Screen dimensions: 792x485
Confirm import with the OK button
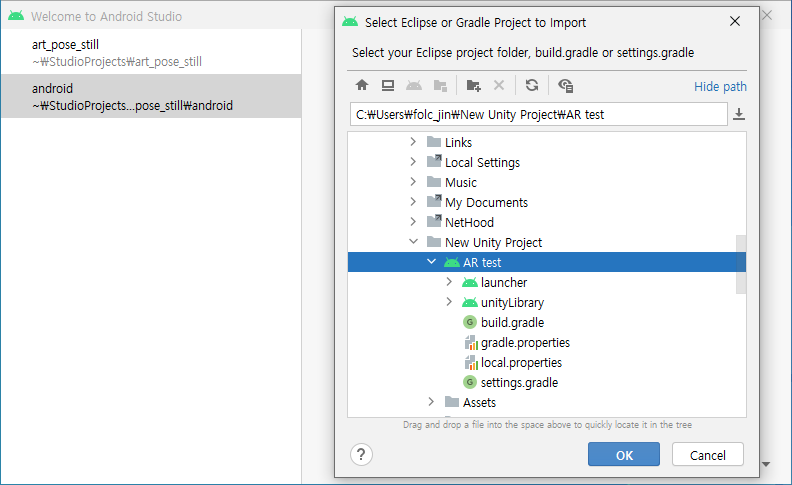tap(624, 455)
